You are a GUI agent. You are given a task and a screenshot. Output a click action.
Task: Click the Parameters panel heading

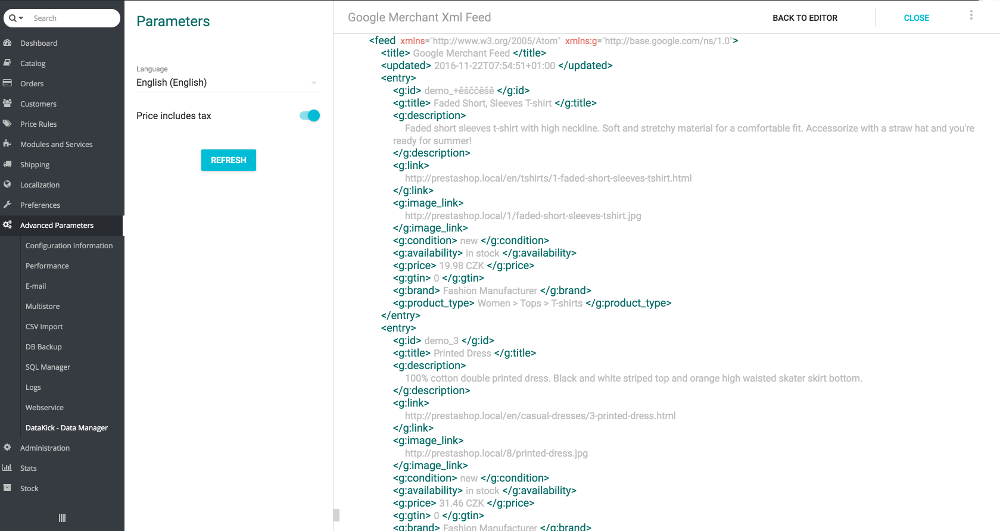coord(173,21)
